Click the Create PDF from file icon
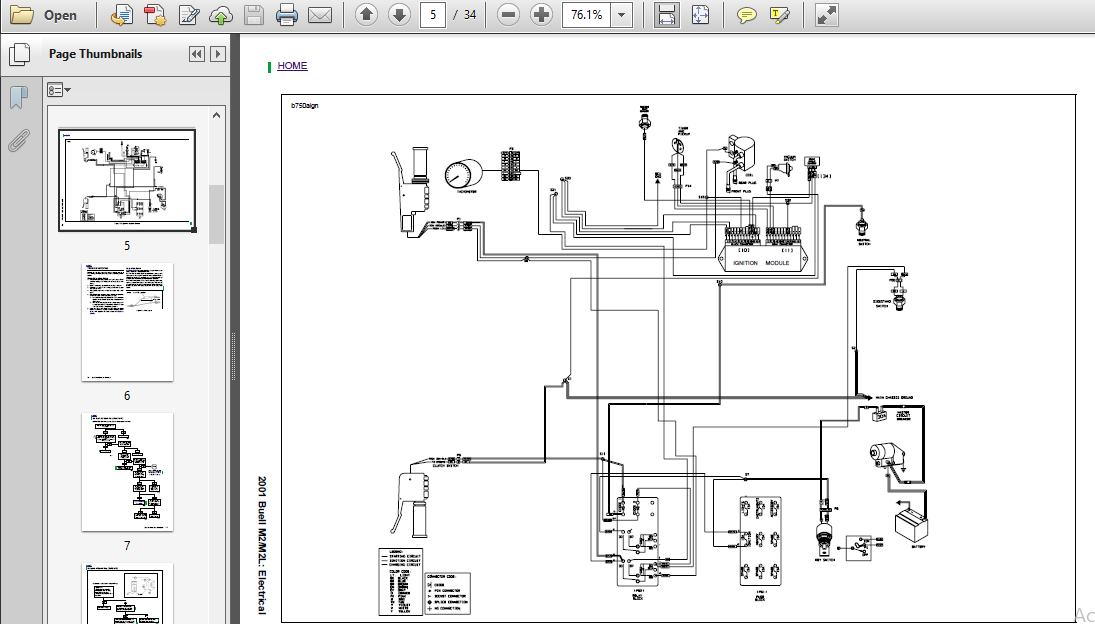Screen dimensions: 1095x624 coord(122,15)
